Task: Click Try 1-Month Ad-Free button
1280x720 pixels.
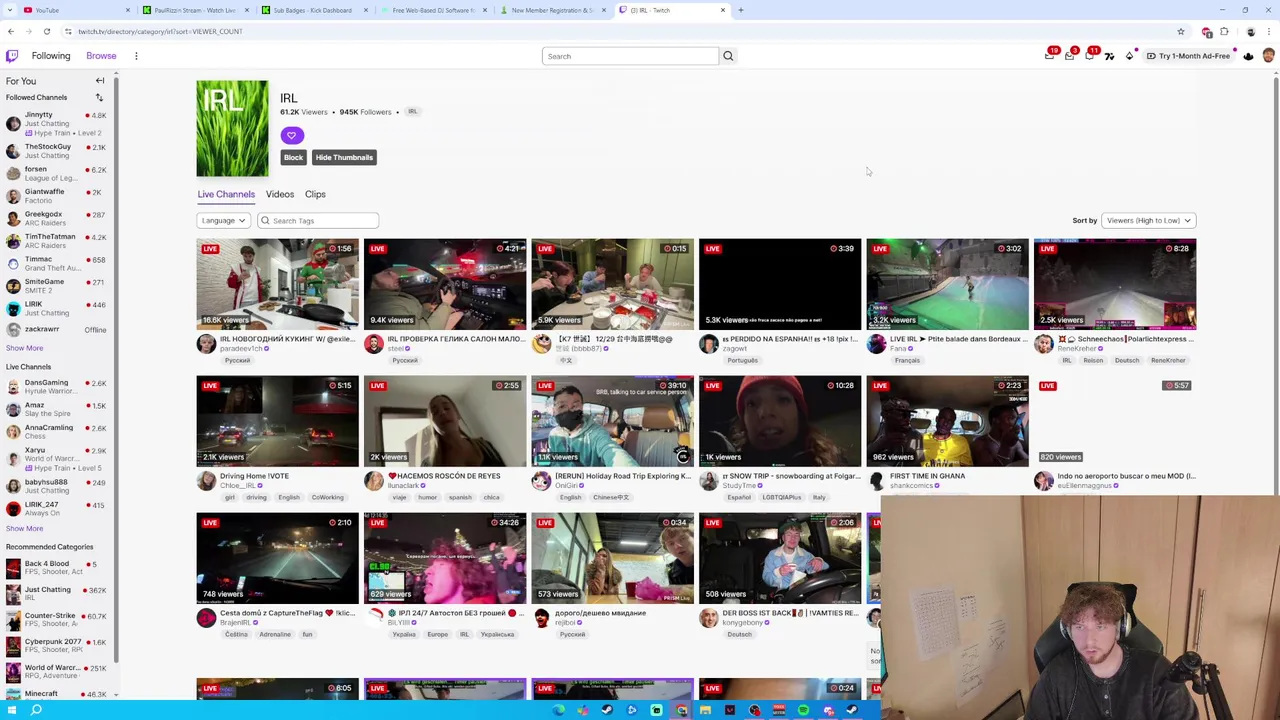Action: [1188, 56]
